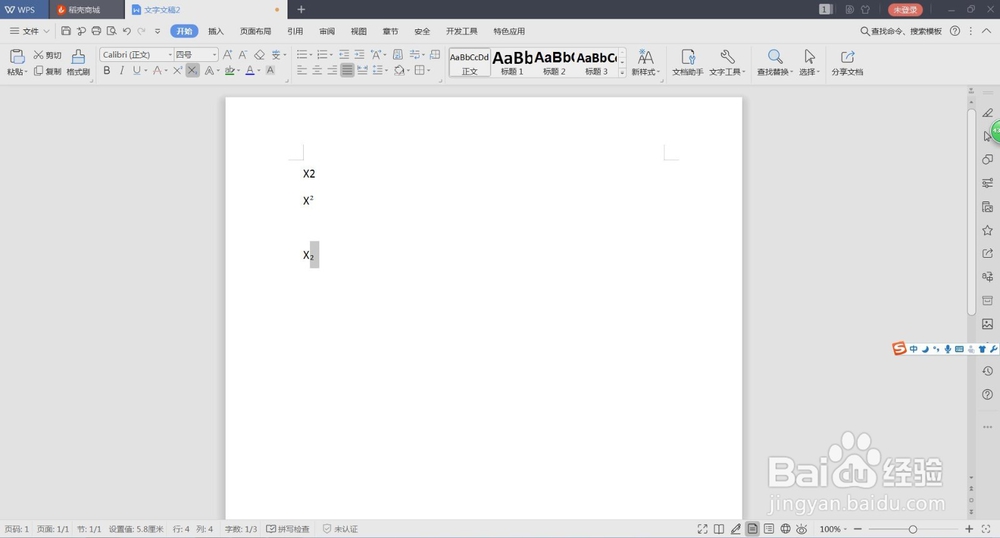The height and width of the screenshot is (538, 1000).
Task: Open the New Style (新样式) dropdown
Action: point(645,71)
